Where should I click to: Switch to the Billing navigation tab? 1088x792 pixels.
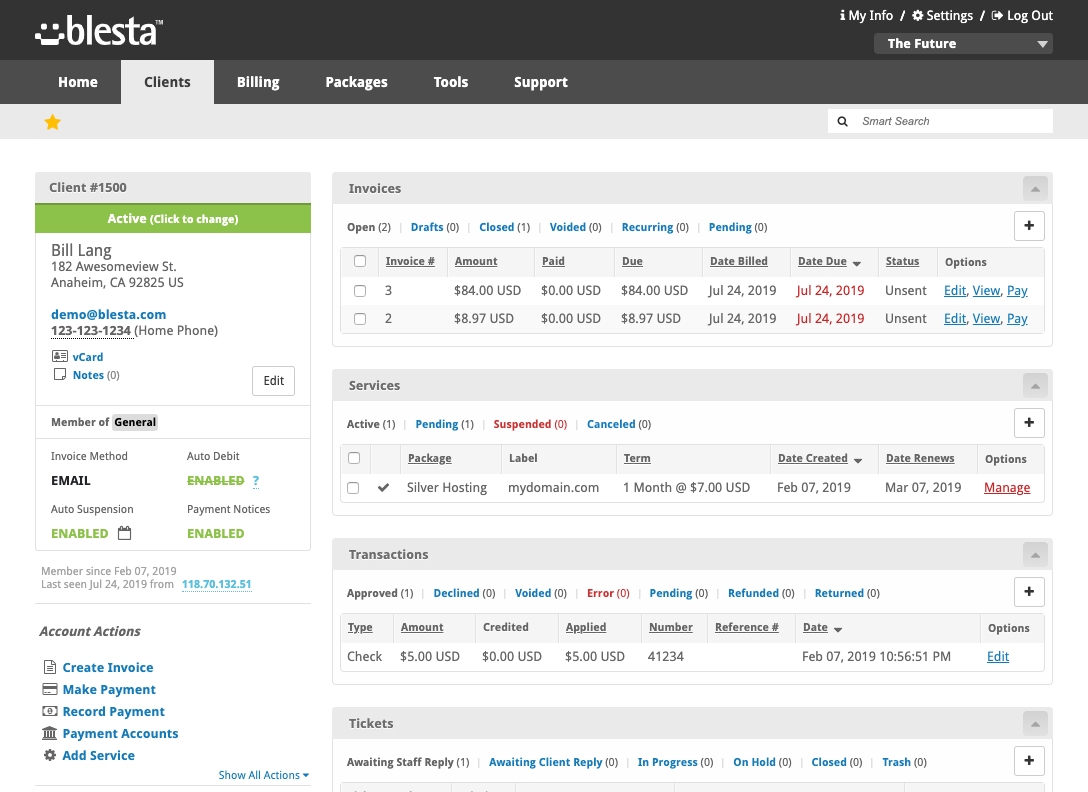point(257,82)
